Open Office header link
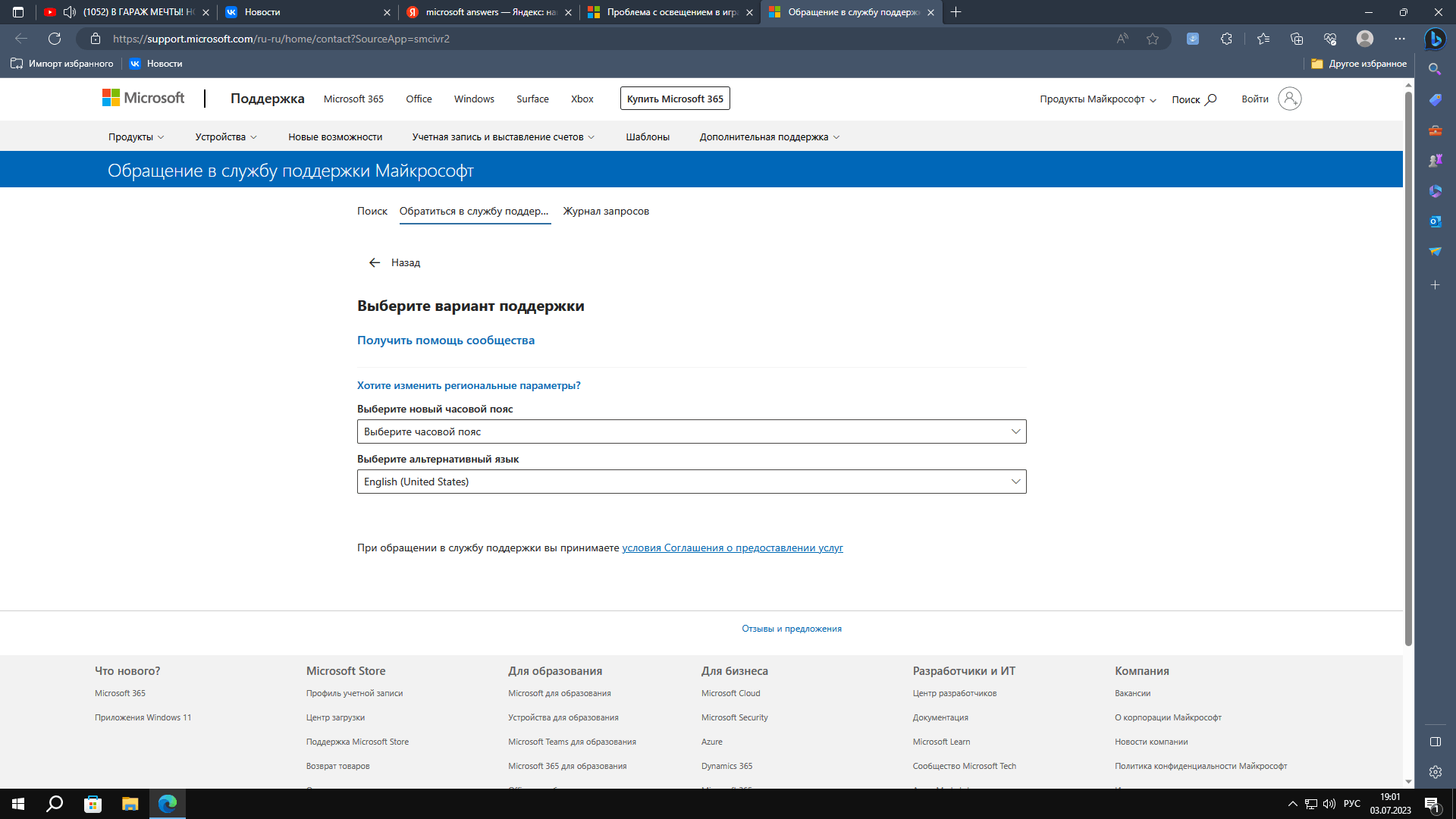This screenshot has width=1456, height=819. [419, 99]
